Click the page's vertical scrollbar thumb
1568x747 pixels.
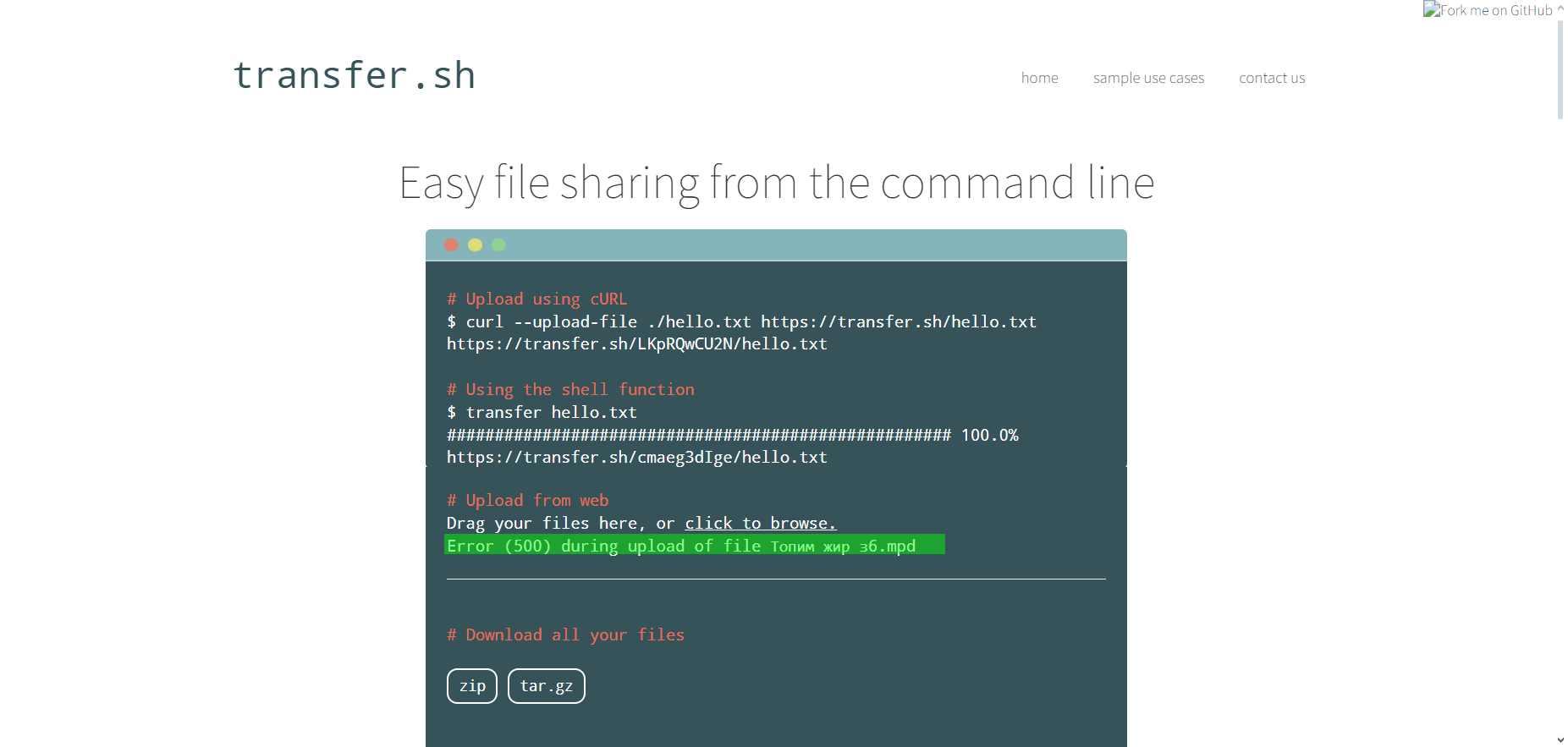pos(1560,69)
